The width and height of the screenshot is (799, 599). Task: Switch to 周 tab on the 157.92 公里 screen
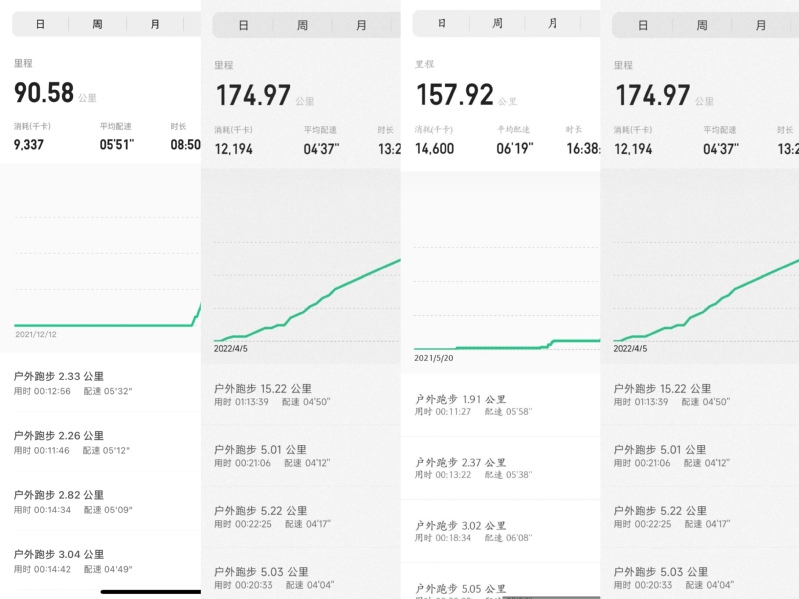point(497,23)
